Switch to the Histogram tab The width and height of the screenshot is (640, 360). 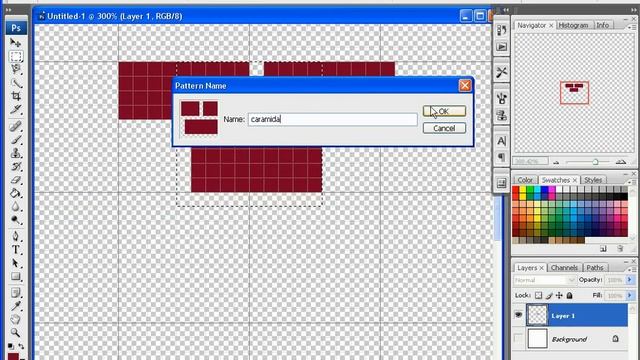[x=573, y=25]
